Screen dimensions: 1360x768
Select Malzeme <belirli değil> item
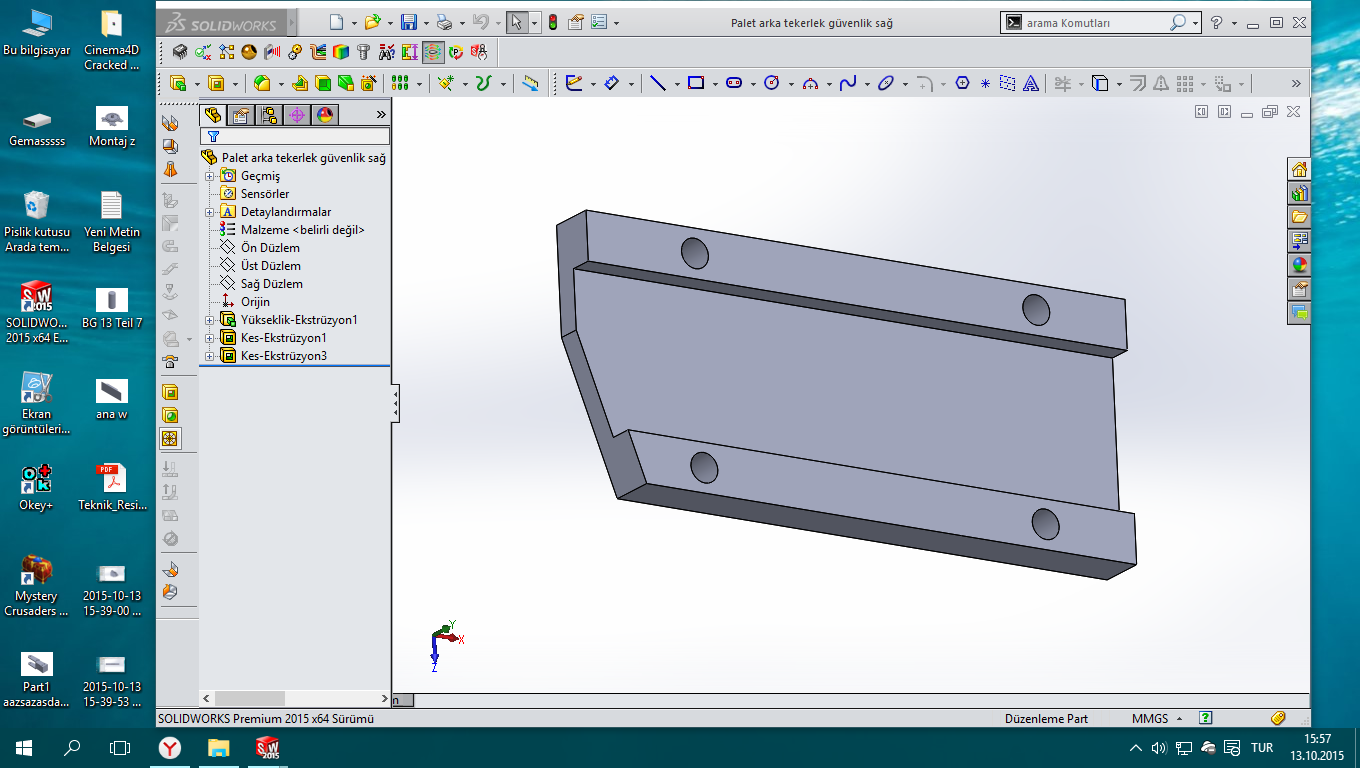pyautogui.click(x=303, y=230)
